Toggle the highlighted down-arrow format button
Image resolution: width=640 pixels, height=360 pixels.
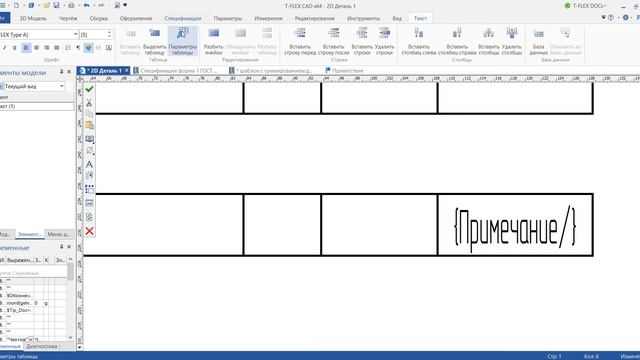tap(89, 48)
